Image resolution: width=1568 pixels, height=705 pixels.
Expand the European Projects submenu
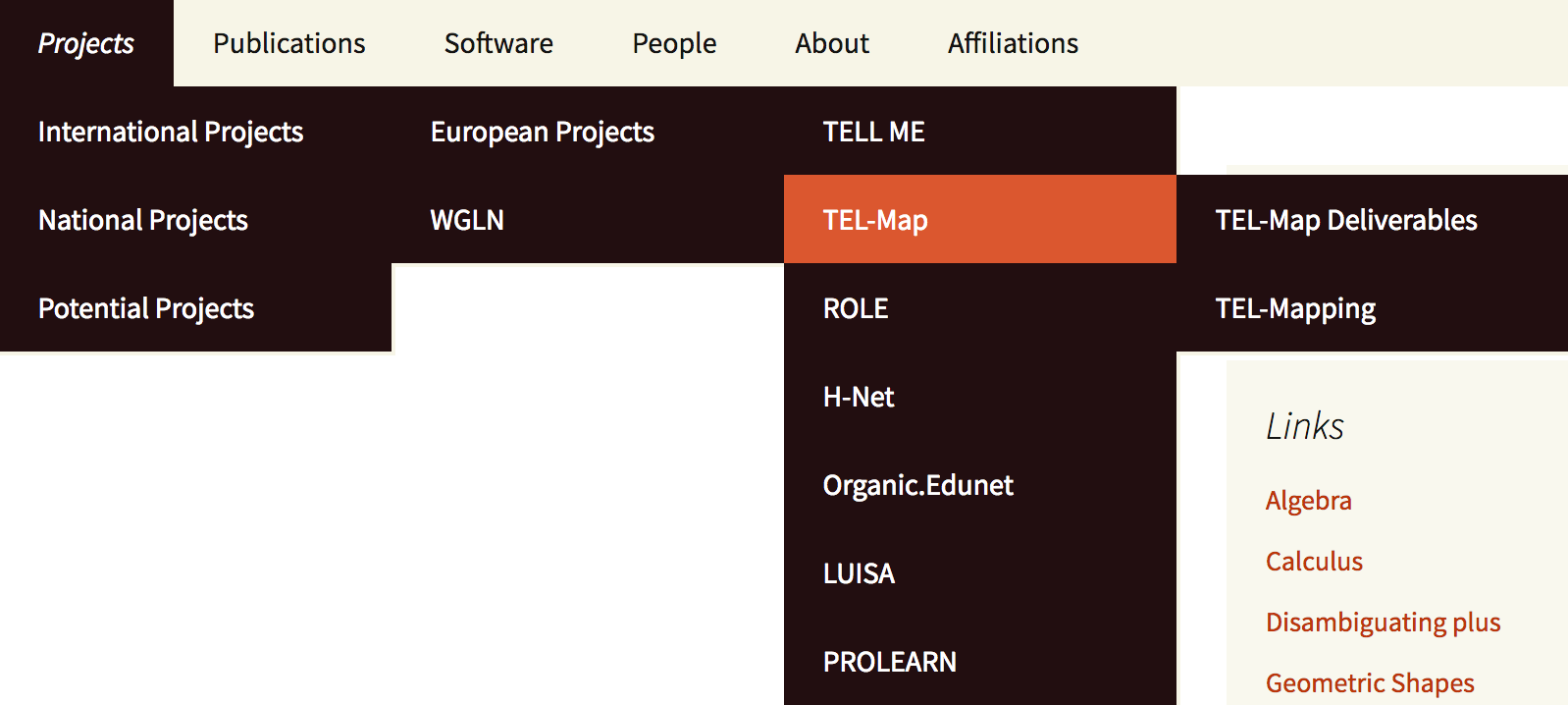pyautogui.click(x=543, y=132)
